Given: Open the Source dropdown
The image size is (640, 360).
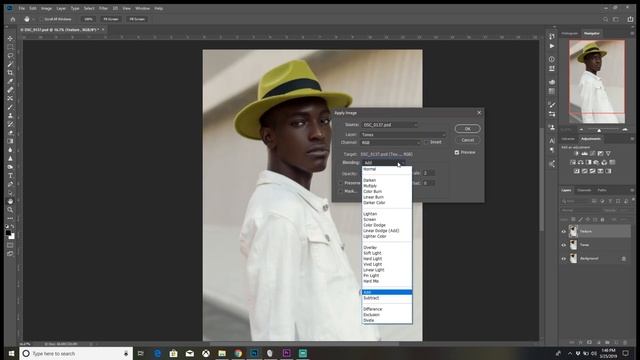Looking at the screenshot, I should pos(389,125).
